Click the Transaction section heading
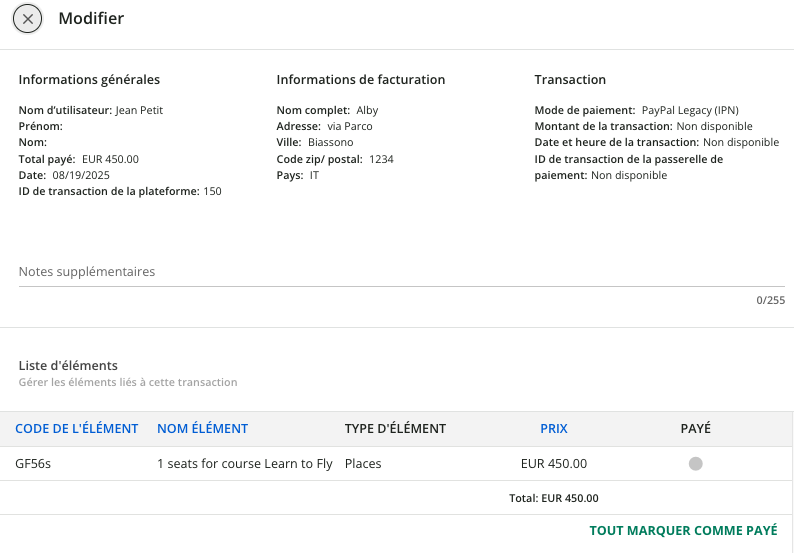794x553 pixels. tap(570, 80)
